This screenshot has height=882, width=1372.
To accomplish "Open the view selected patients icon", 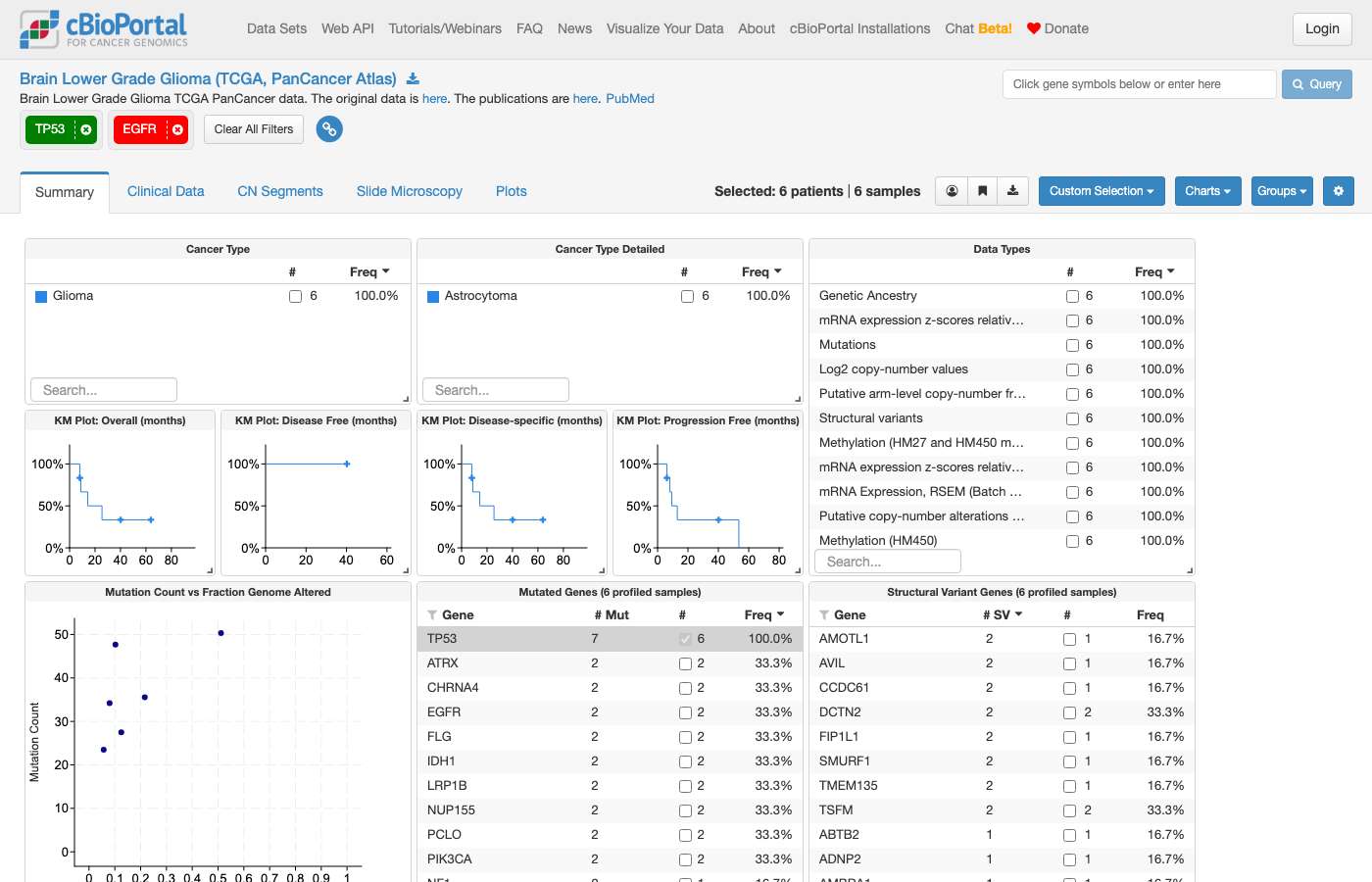I will pyautogui.click(x=952, y=191).
